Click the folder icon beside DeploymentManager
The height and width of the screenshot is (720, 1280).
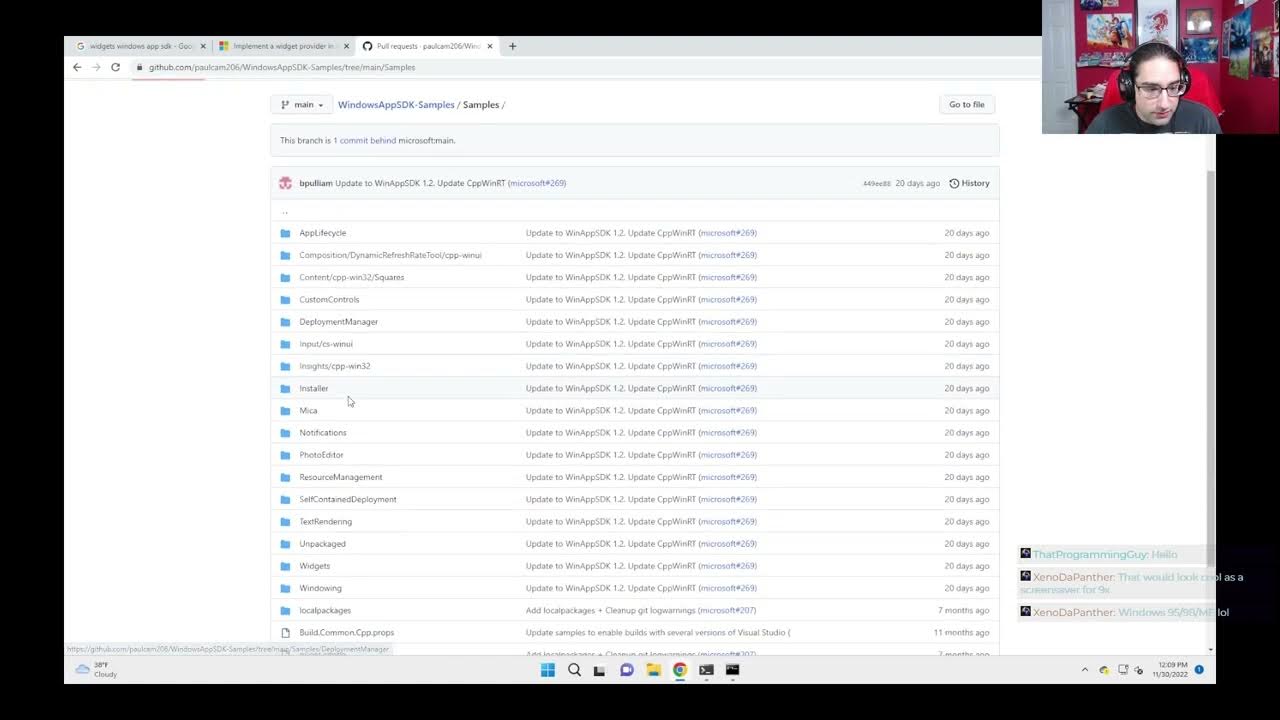pos(285,322)
